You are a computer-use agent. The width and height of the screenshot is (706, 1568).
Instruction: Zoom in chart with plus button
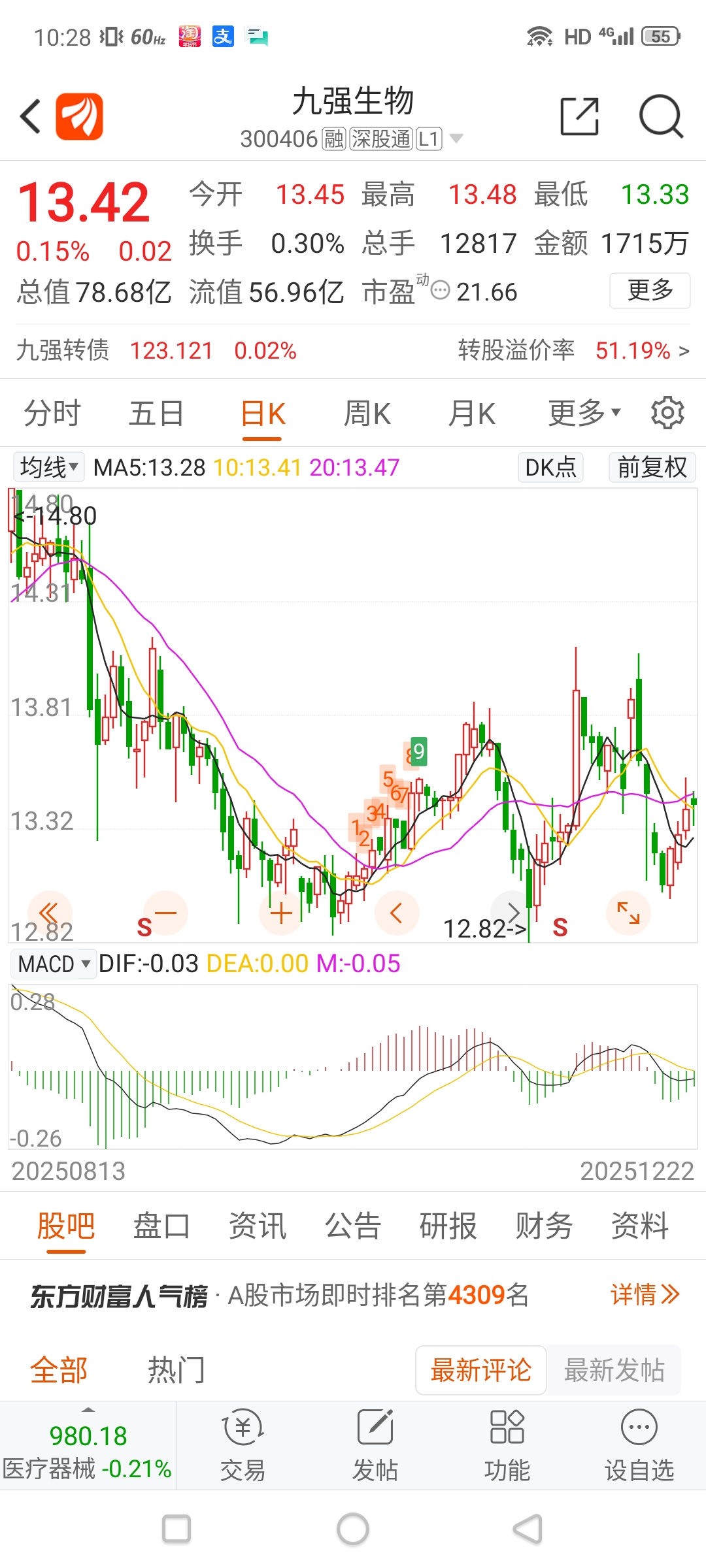coord(281,913)
